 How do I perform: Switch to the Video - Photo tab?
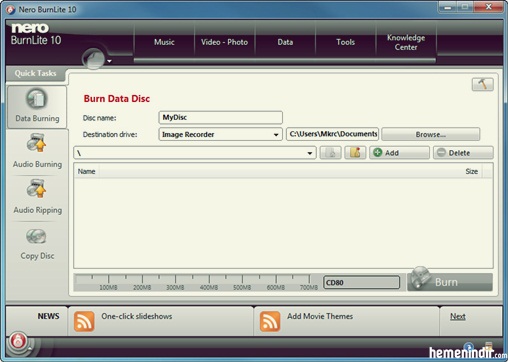tap(224, 42)
